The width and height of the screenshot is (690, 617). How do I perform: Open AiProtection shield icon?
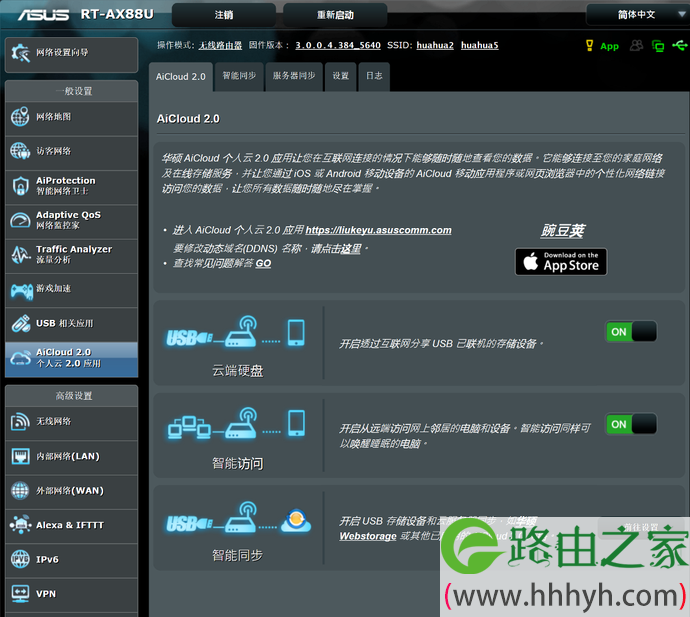(20, 186)
